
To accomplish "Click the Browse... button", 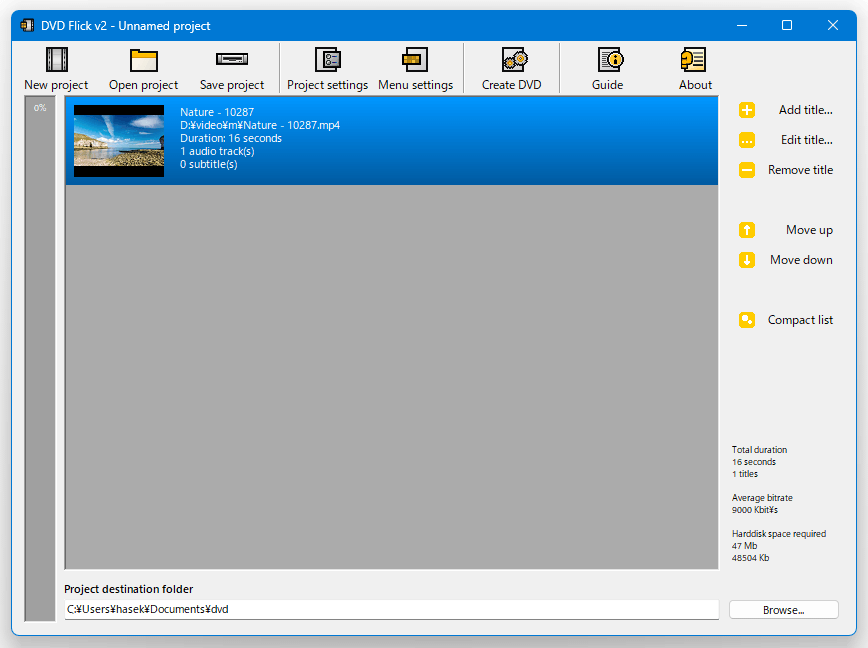I will coord(783,610).
